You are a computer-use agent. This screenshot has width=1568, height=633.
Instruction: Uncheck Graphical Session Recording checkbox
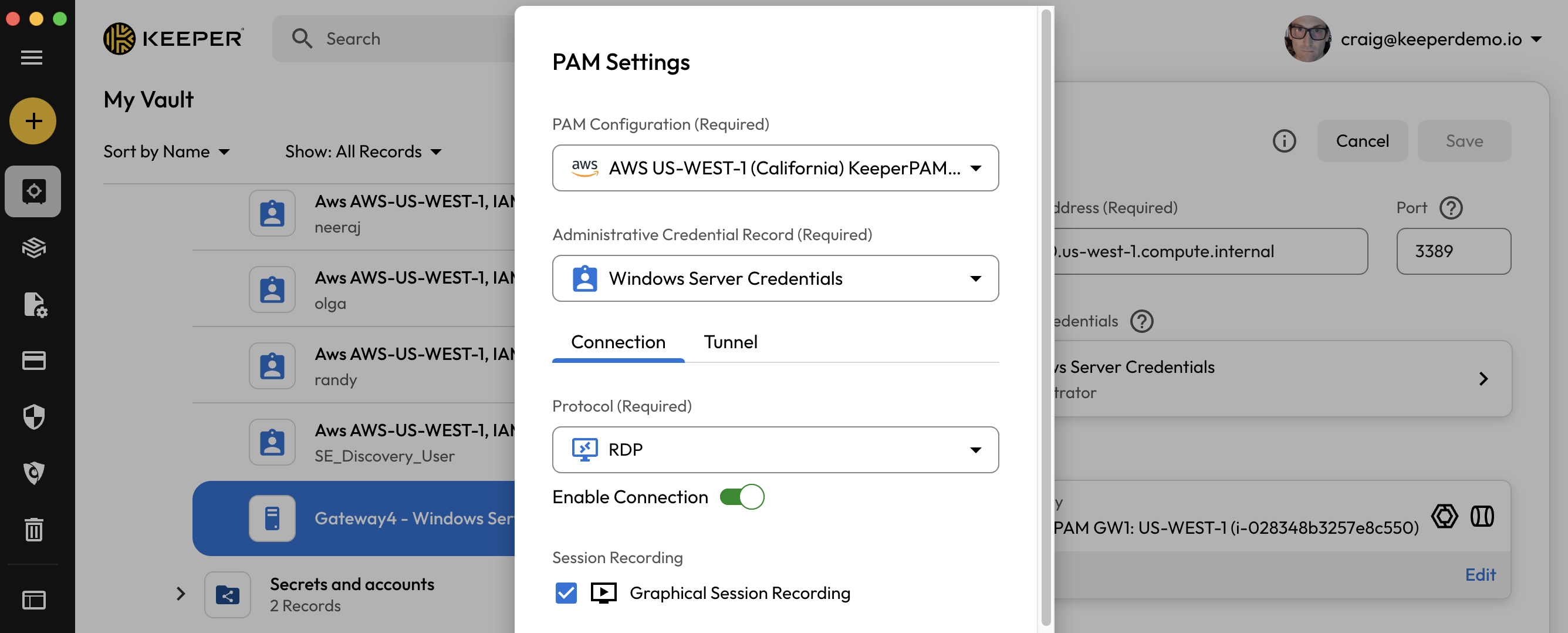coord(566,593)
